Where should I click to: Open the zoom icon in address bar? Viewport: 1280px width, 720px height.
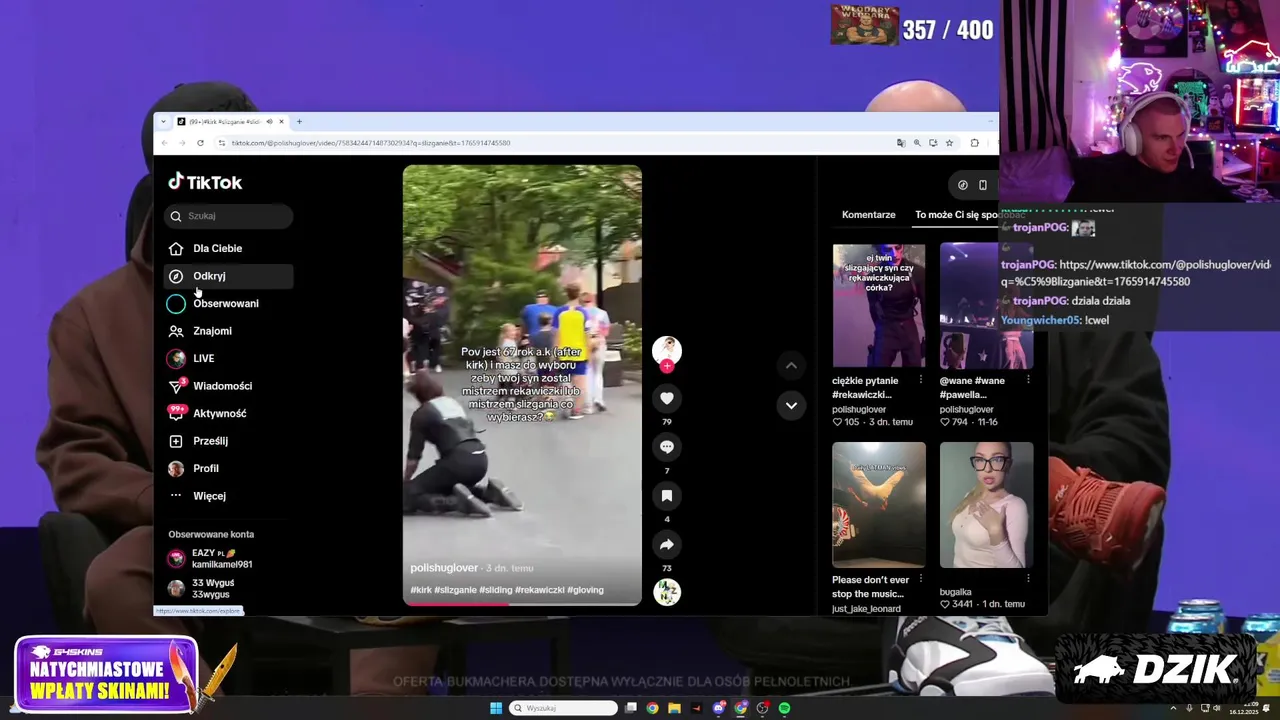point(917,143)
